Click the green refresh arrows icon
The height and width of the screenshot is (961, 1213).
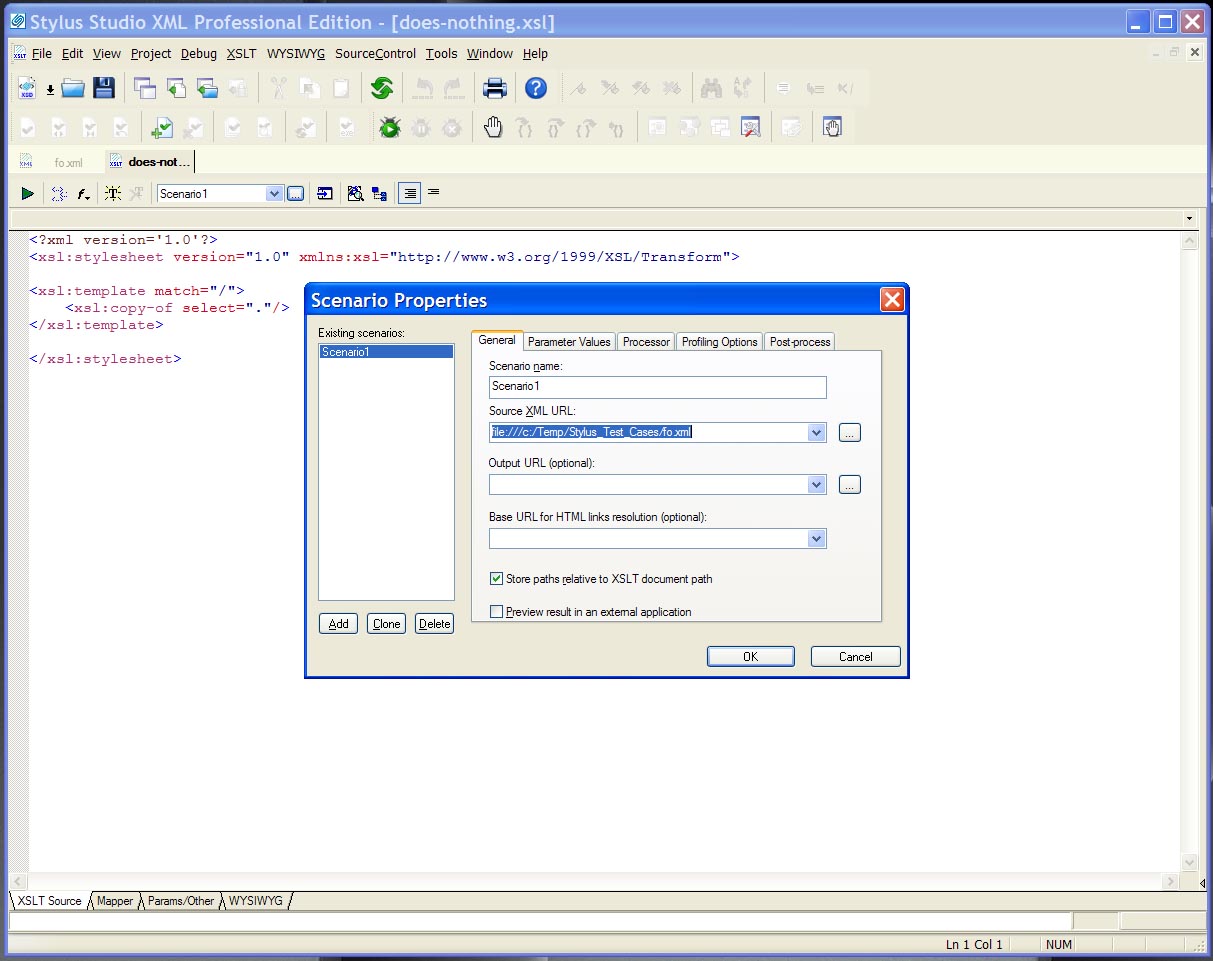point(381,88)
